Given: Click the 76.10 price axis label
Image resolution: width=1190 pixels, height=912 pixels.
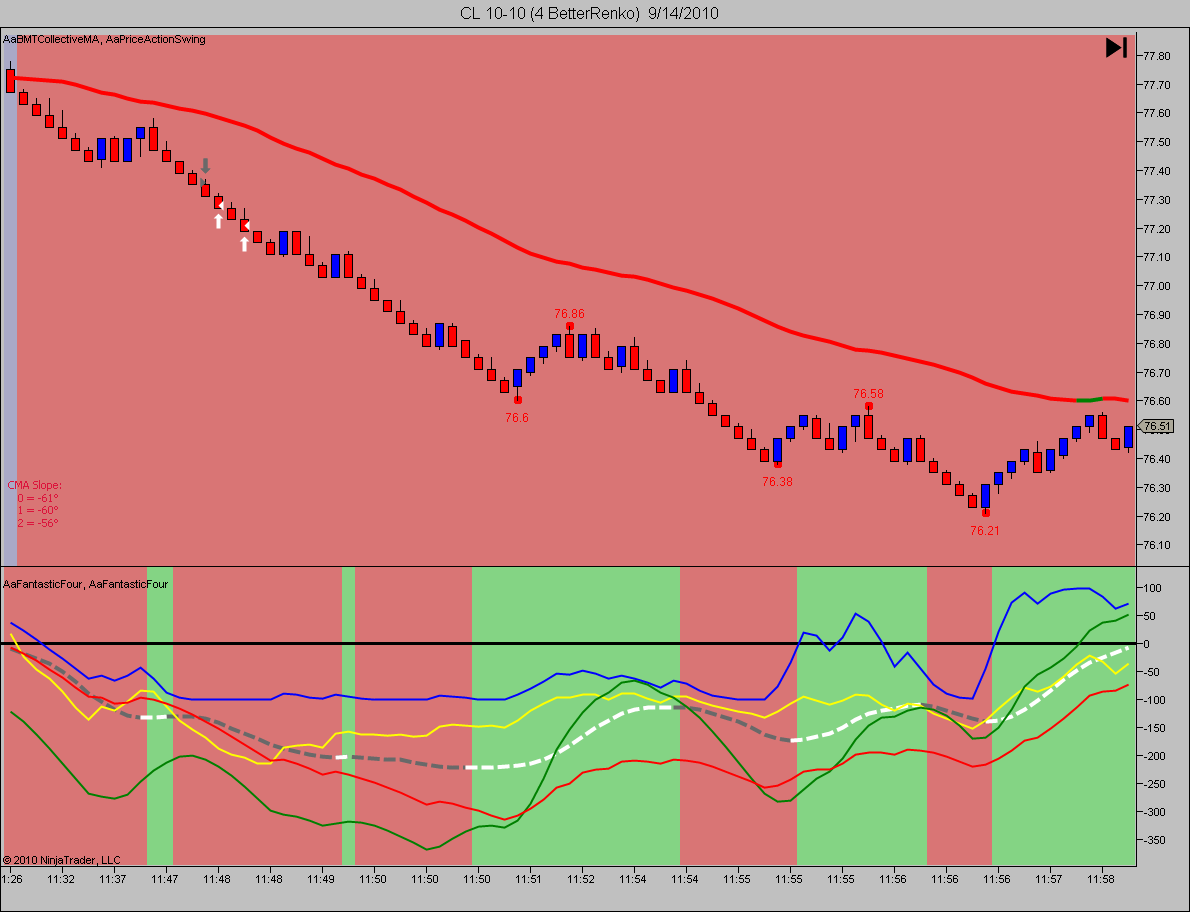Looking at the screenshot, I should [x=1156, y=545].
